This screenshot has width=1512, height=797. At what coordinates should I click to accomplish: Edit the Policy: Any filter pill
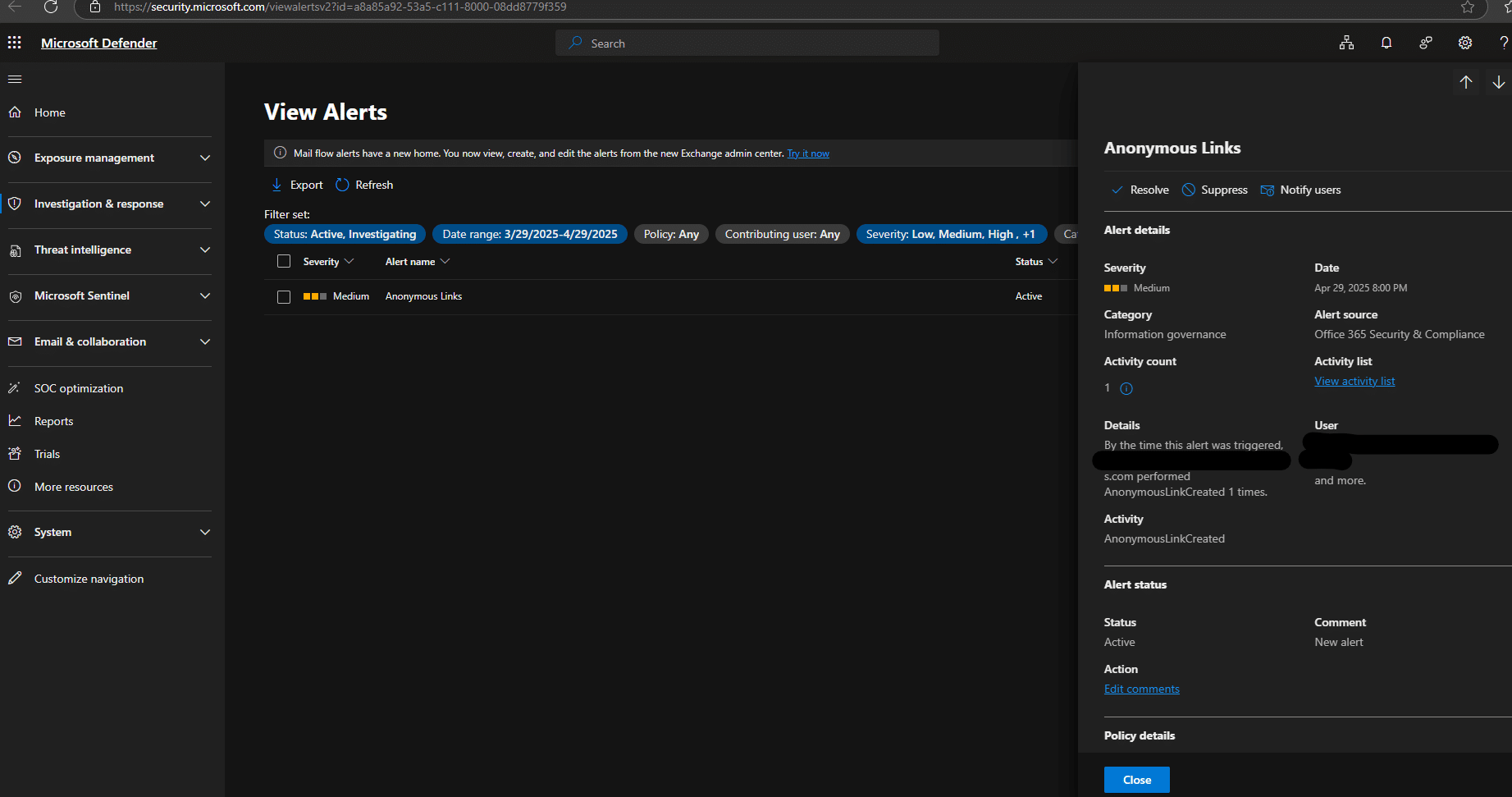671,234
